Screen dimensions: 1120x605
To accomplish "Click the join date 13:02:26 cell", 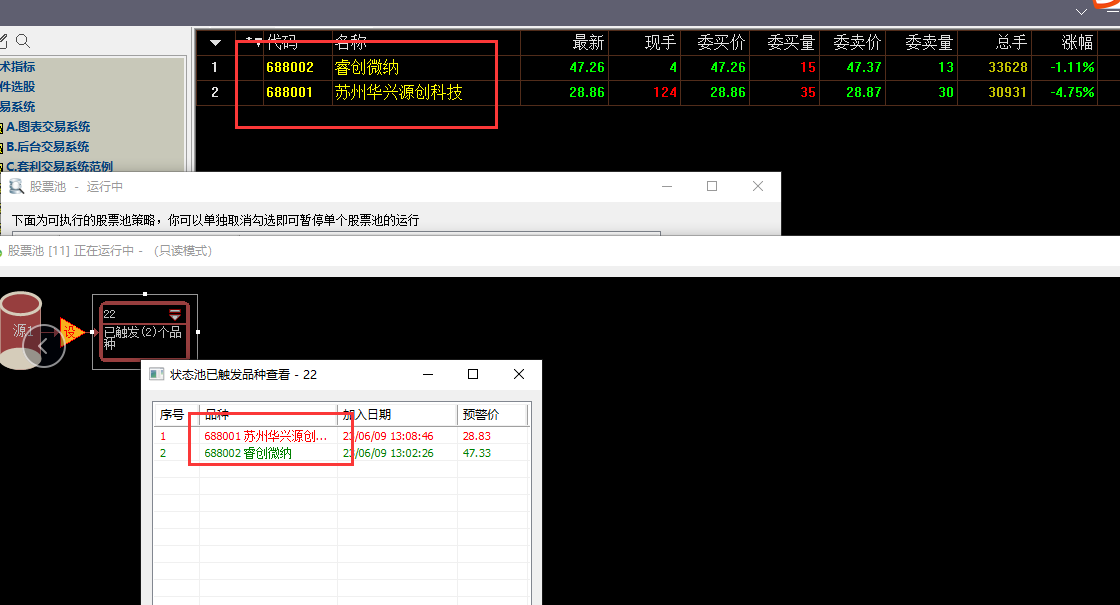I will pos(388,453).
